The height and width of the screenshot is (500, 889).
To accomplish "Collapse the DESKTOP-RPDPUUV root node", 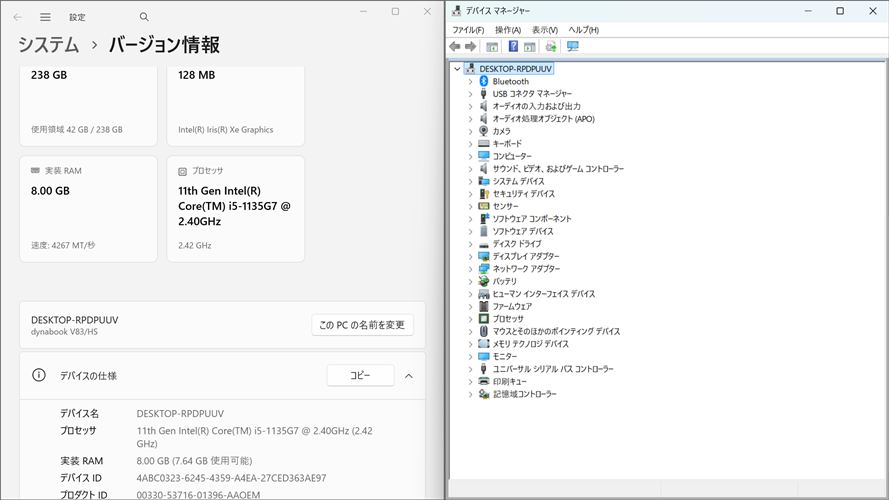I will tap(457, 69).
